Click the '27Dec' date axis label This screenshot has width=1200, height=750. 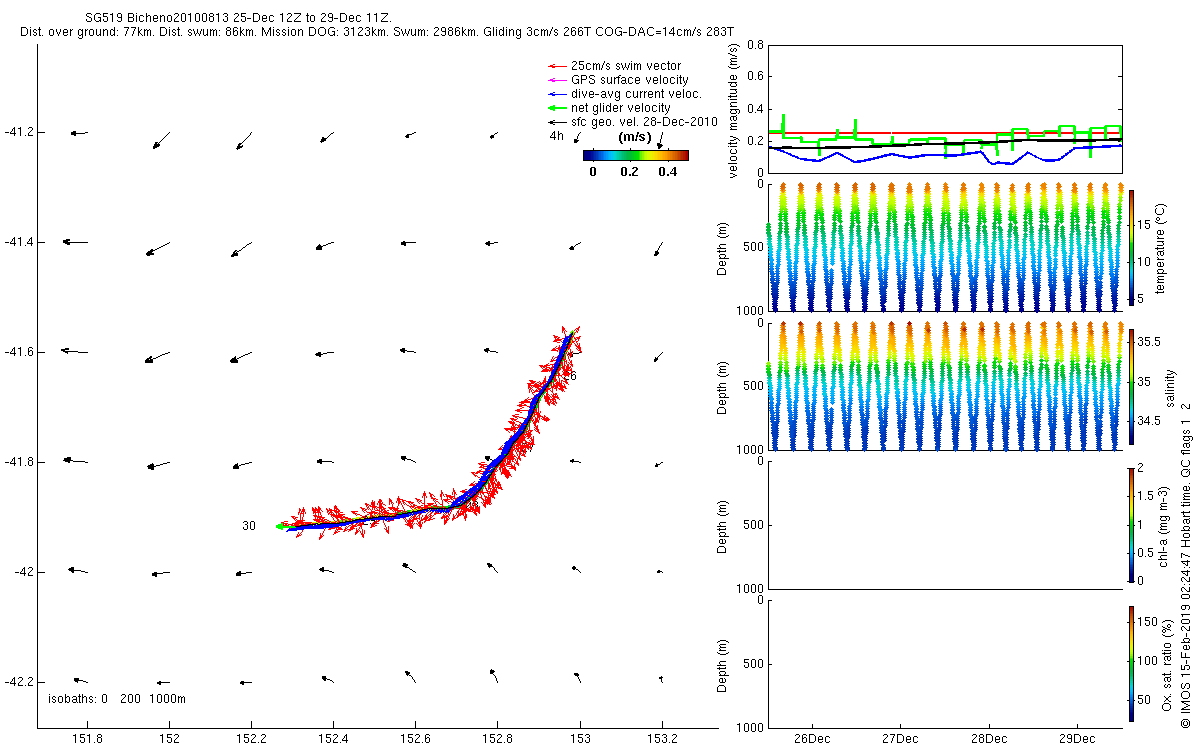[900, 740]
